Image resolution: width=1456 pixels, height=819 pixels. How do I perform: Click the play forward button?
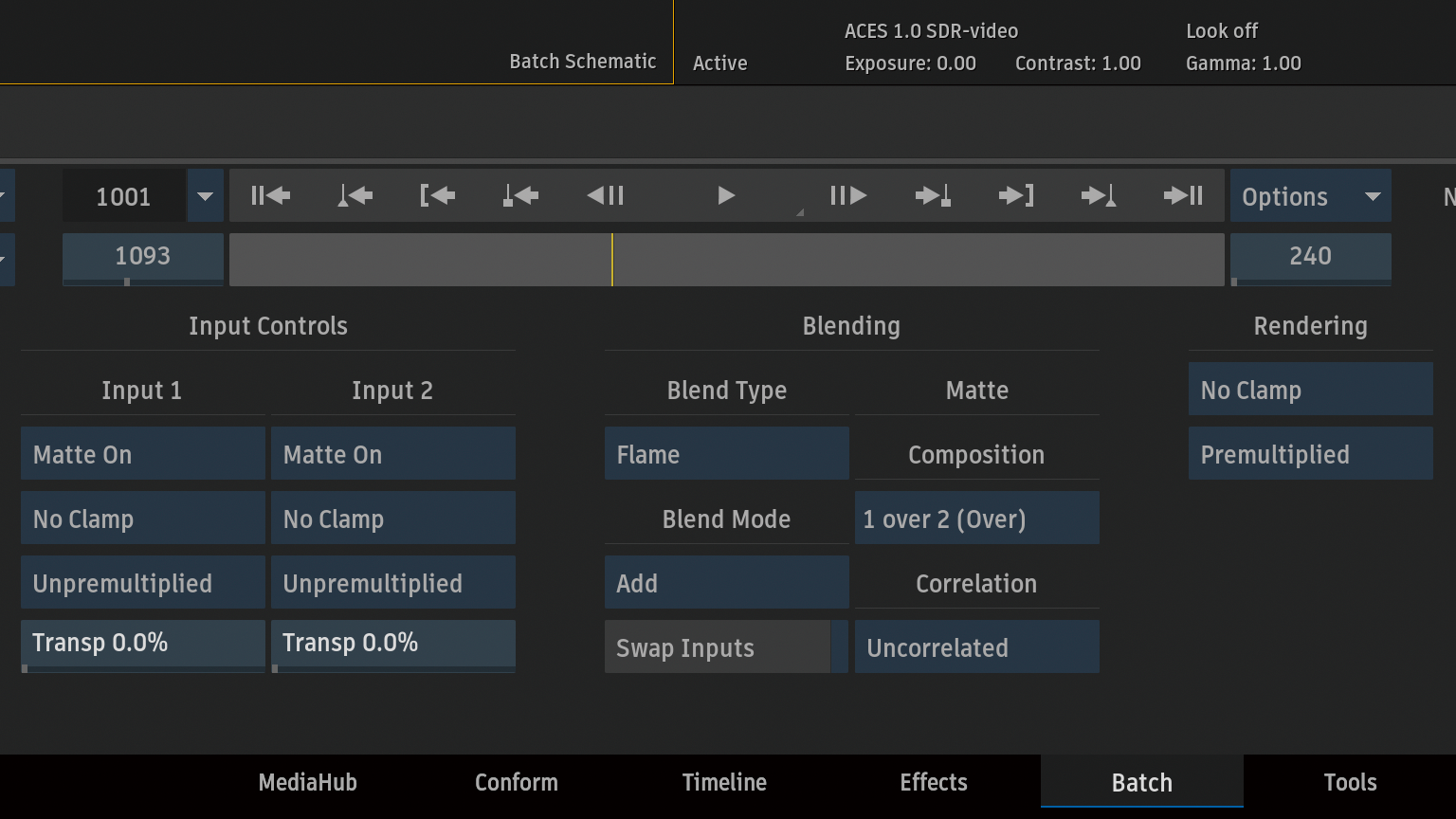point(726,195)
